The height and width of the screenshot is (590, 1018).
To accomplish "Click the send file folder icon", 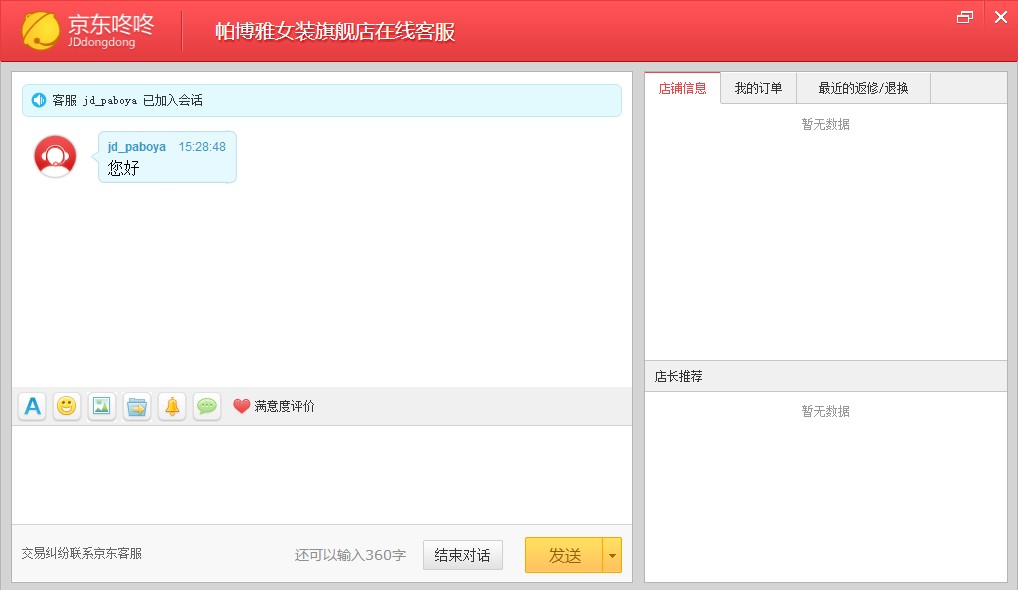I will coord(137,406).
